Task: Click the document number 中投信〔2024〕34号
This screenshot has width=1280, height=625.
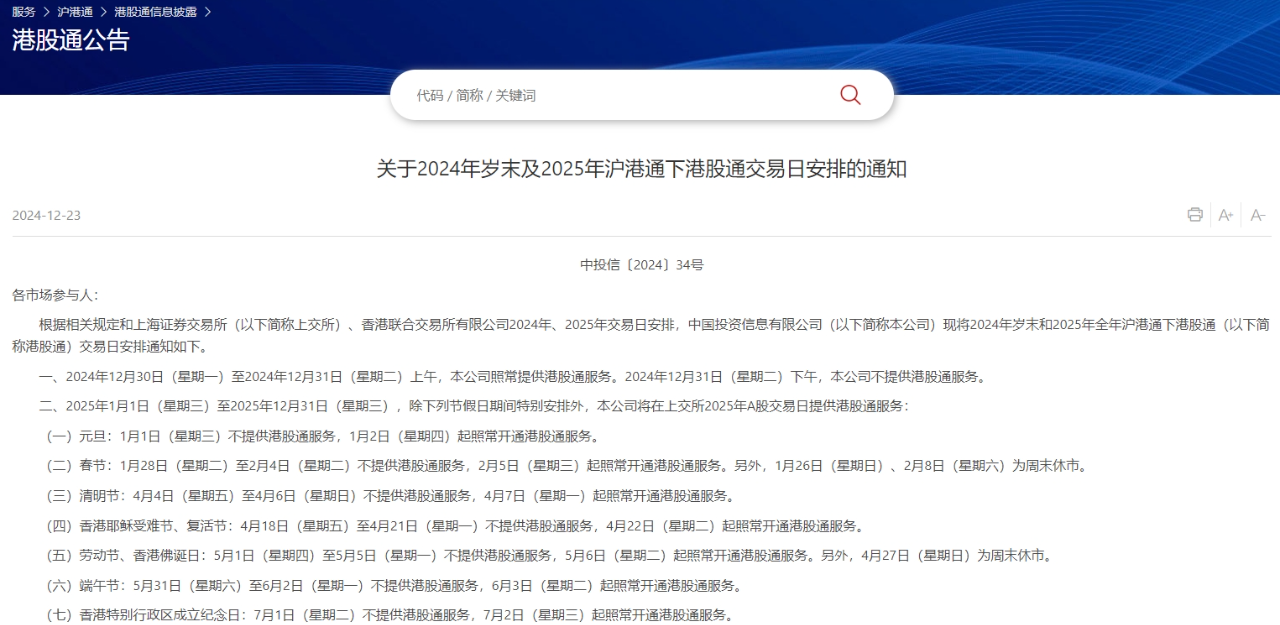Action: pos(640,264)
